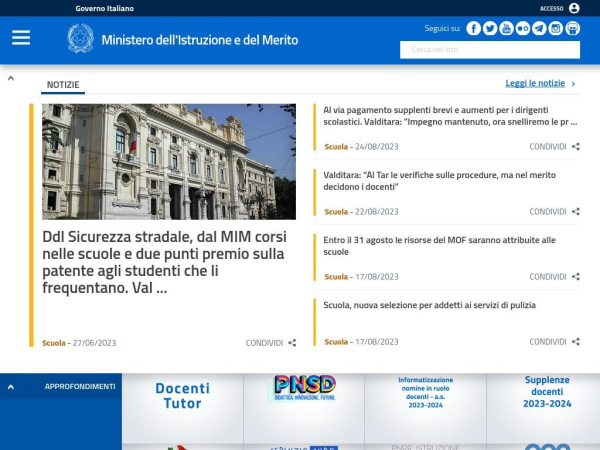600x450 pixels.
Task: Select the NOTIZIE tab
Action: point(63,85)
